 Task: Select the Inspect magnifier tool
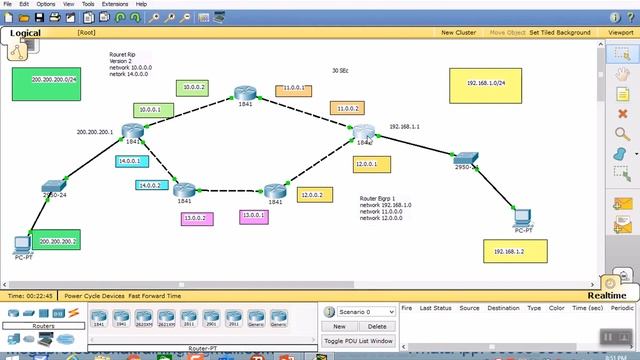click(x=622, y=133)
